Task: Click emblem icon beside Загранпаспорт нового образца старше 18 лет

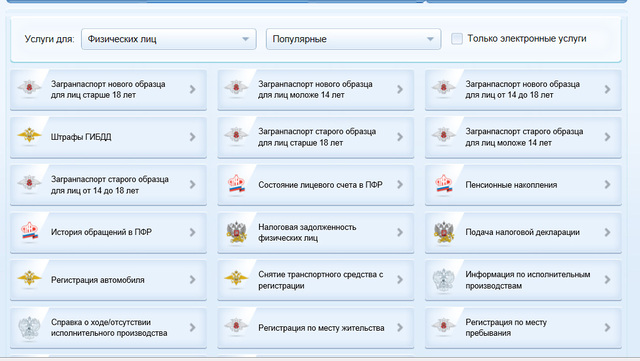Action: 29,87
